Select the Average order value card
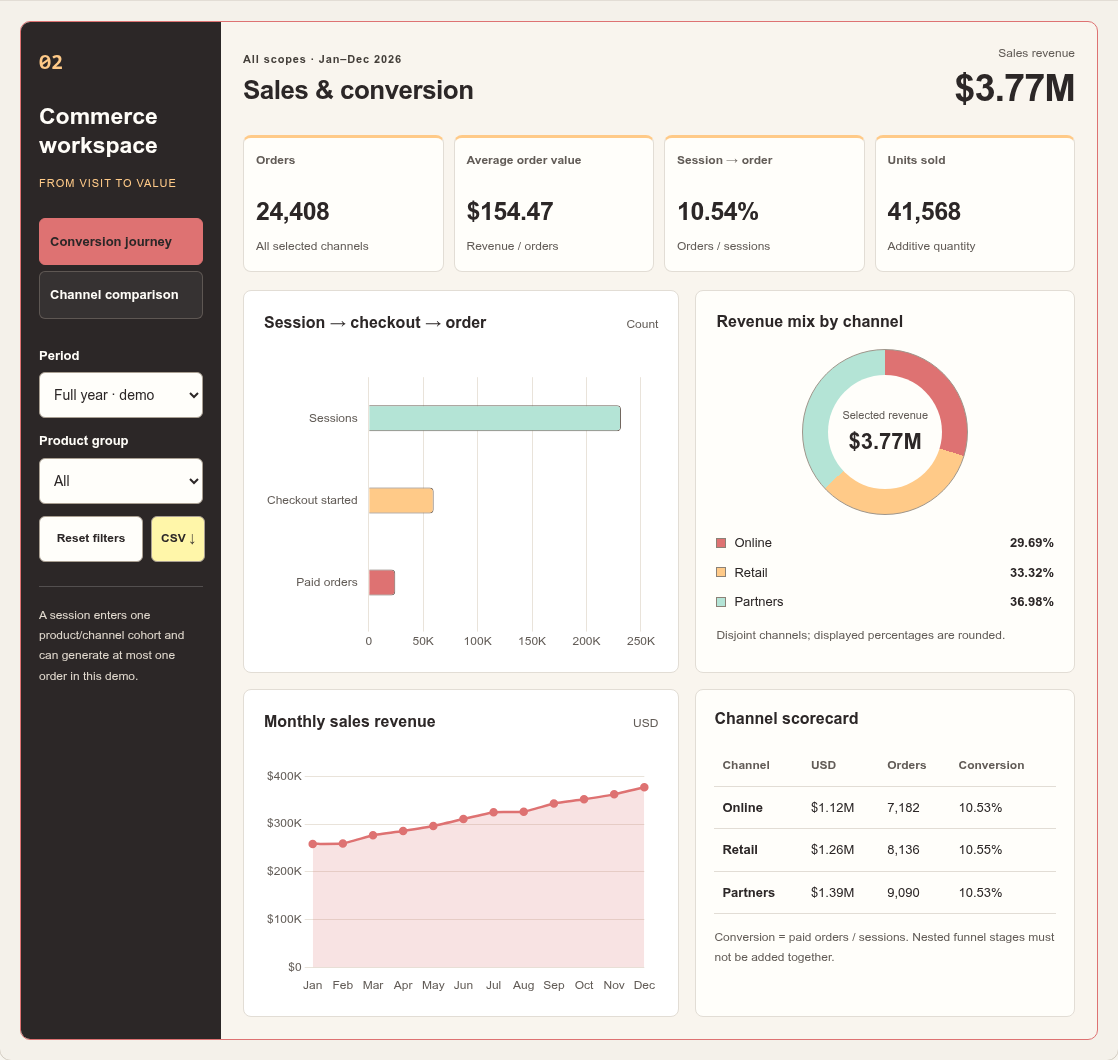The image size is (1118, 1060). pyautogui.click(x=554, y=204)
